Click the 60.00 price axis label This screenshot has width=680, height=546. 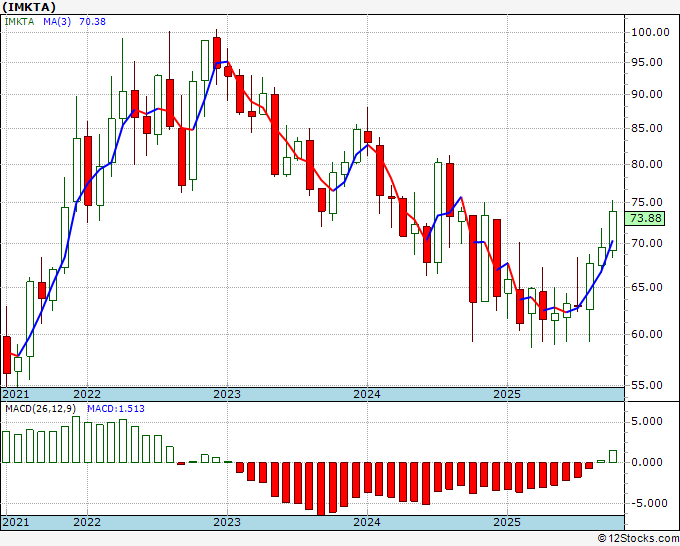click(647, 334)
